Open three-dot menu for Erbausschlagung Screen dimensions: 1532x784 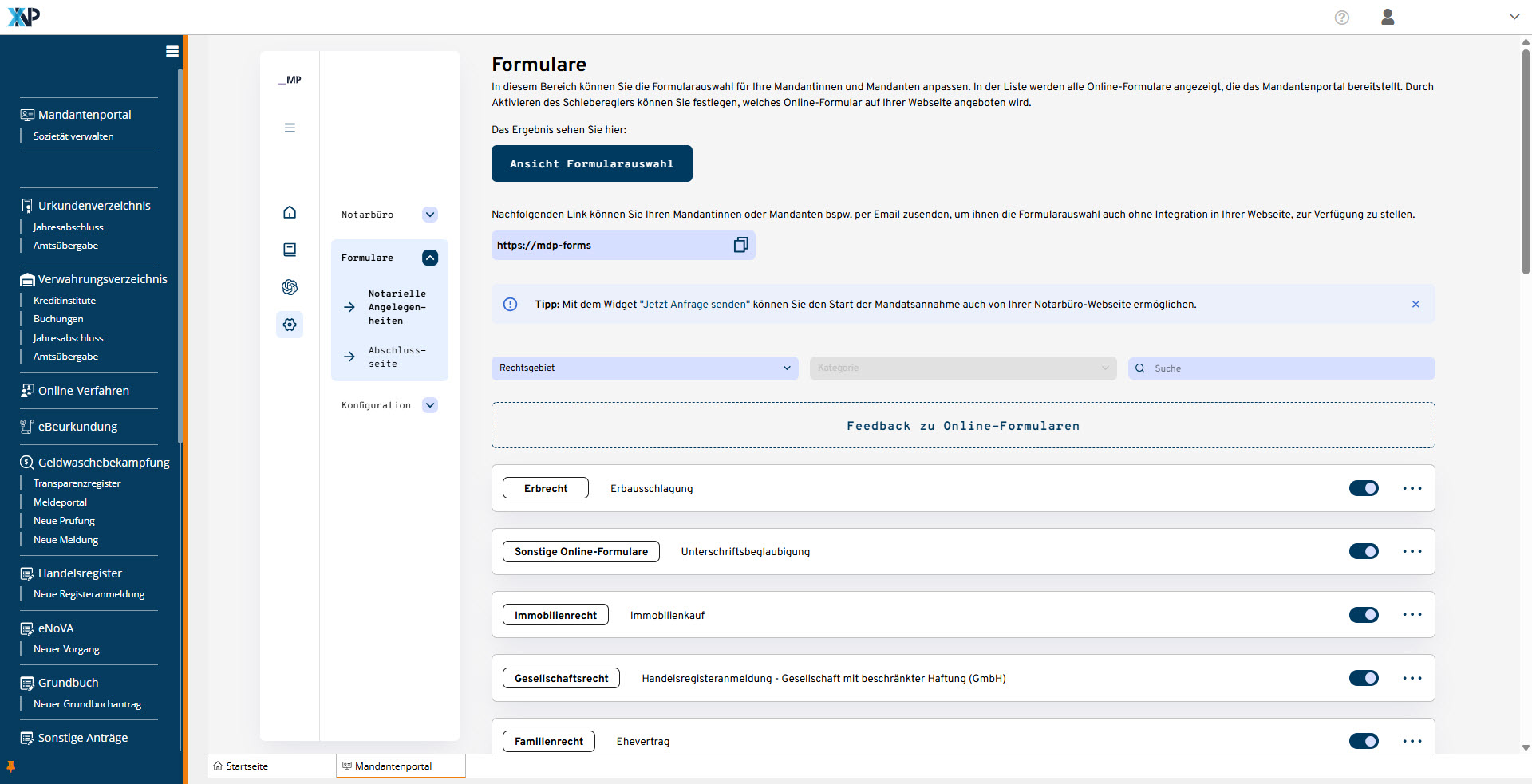click(1412, 488)
